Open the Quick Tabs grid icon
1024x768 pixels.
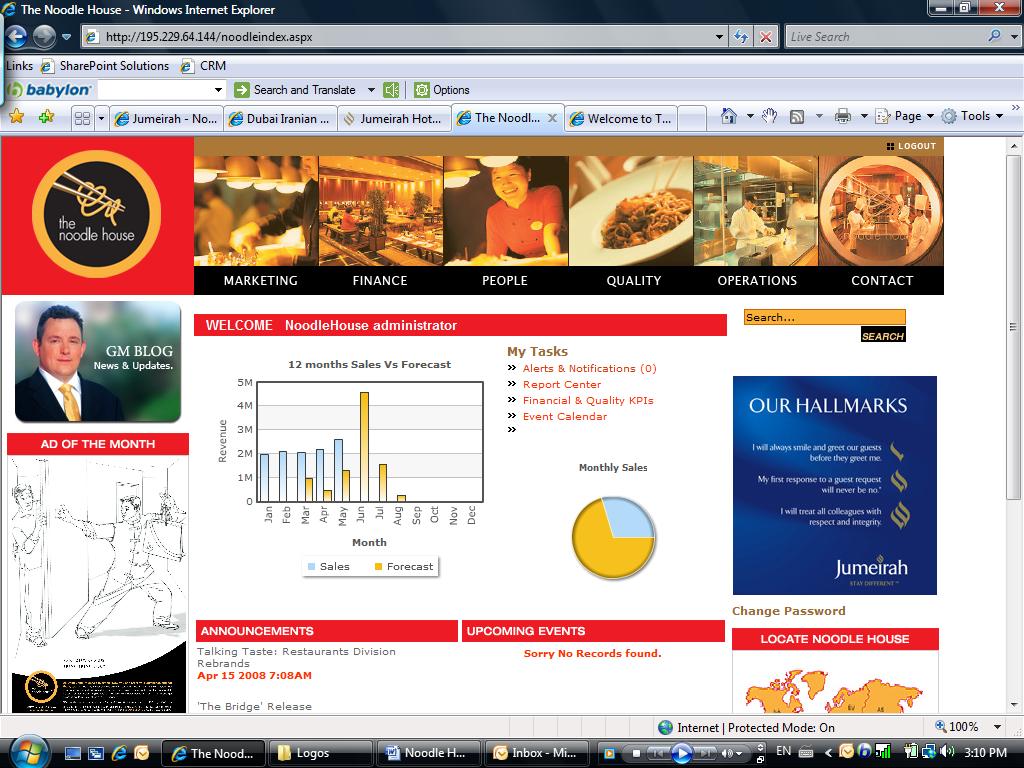[82, 118]
